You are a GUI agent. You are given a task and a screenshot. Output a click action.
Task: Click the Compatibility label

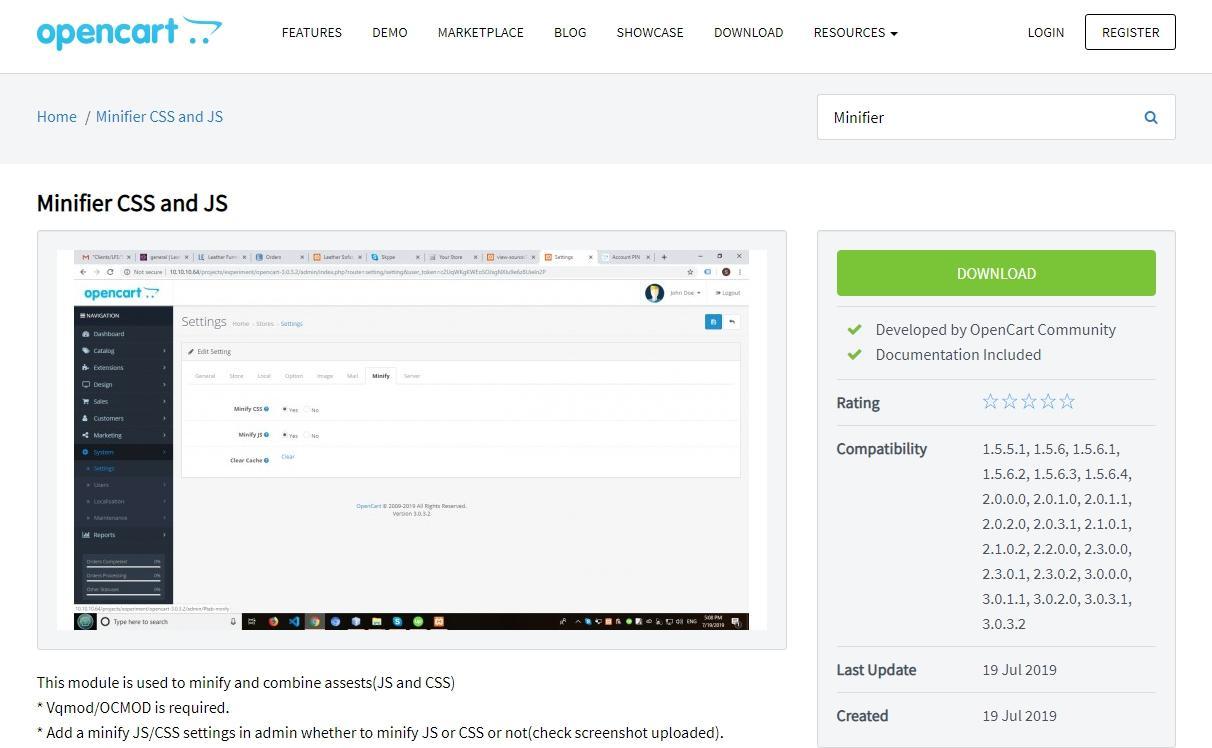point(882,449)
